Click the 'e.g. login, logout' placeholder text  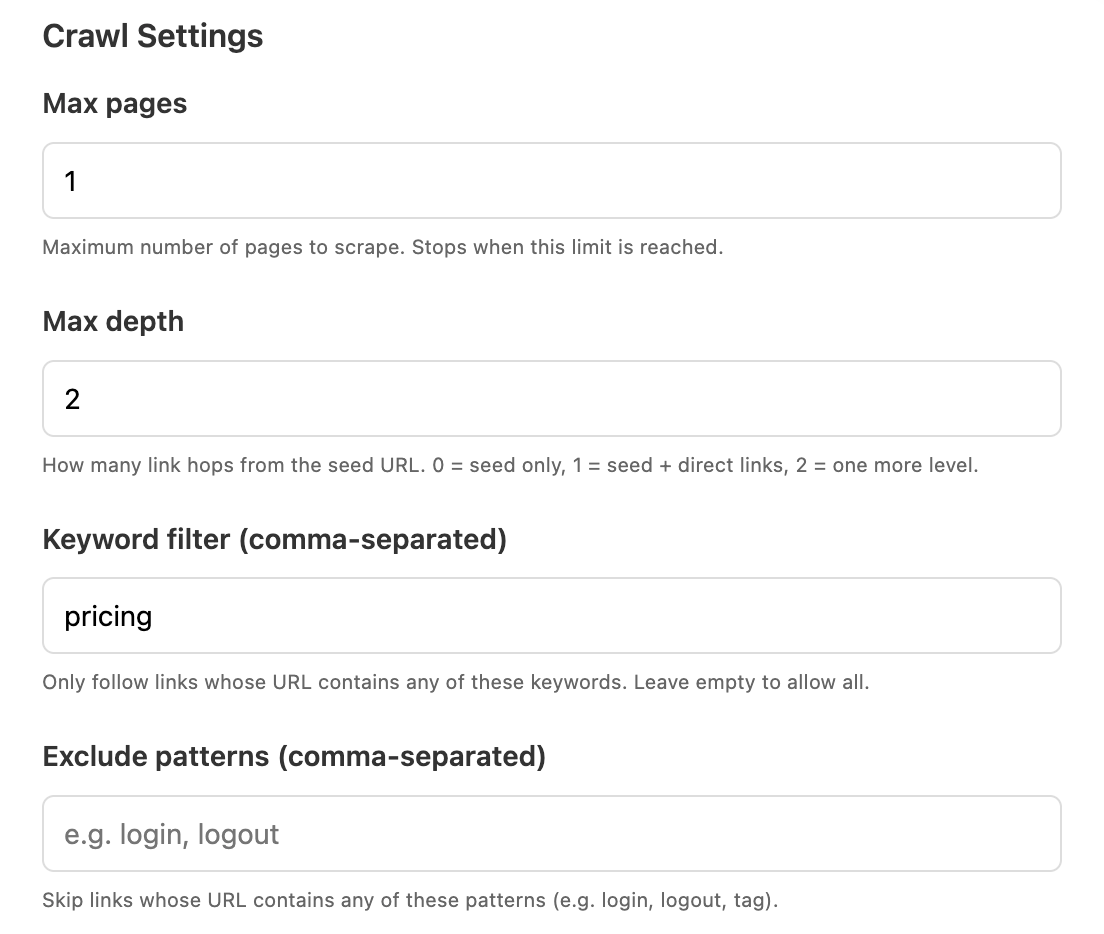(171, 835)
